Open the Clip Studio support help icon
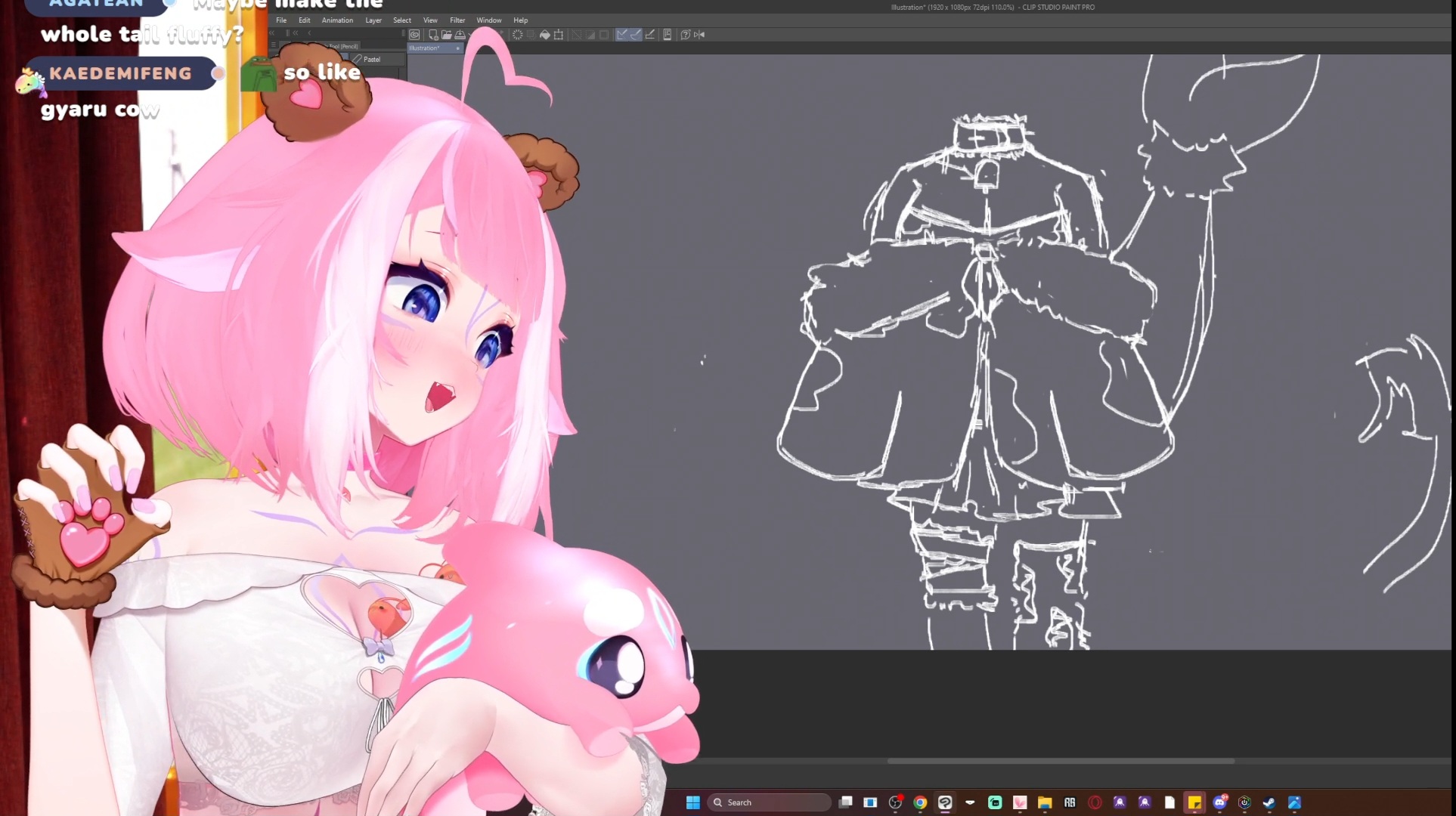Image resolution: width=1456 pixels, height=816 pixels. 685,35
